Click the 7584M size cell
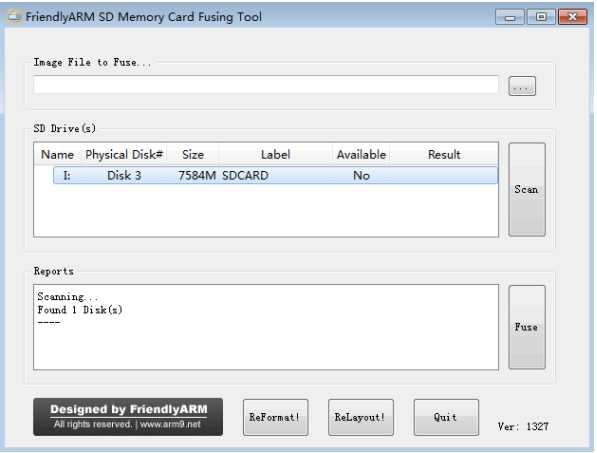Screen dimensions: 597x453 197,175
